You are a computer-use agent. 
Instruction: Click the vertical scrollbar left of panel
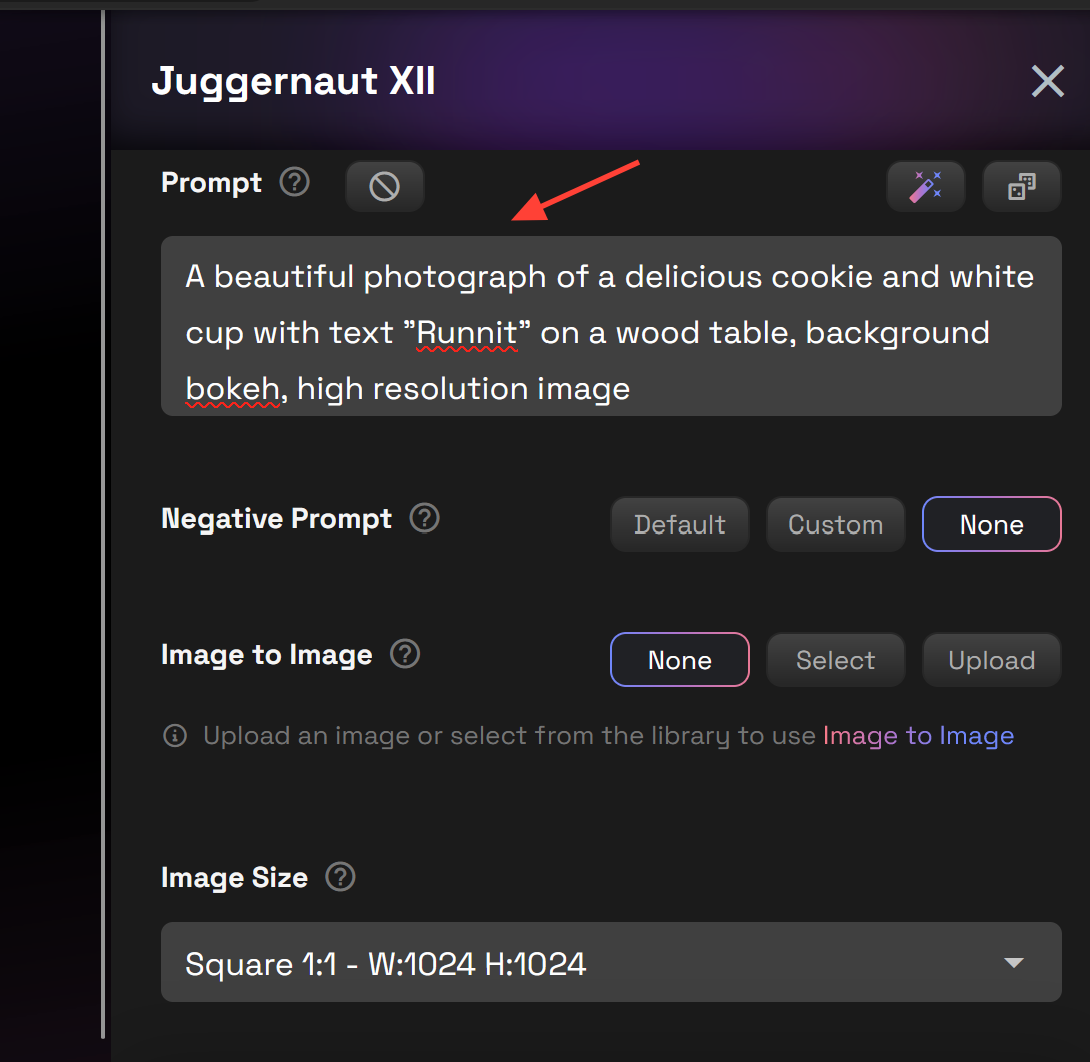103,520
